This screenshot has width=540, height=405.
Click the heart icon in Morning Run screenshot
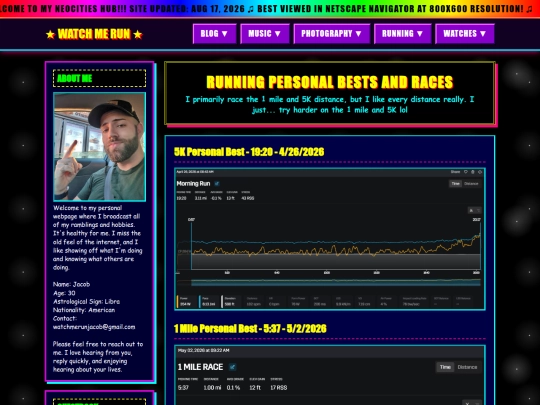(466, 172)
